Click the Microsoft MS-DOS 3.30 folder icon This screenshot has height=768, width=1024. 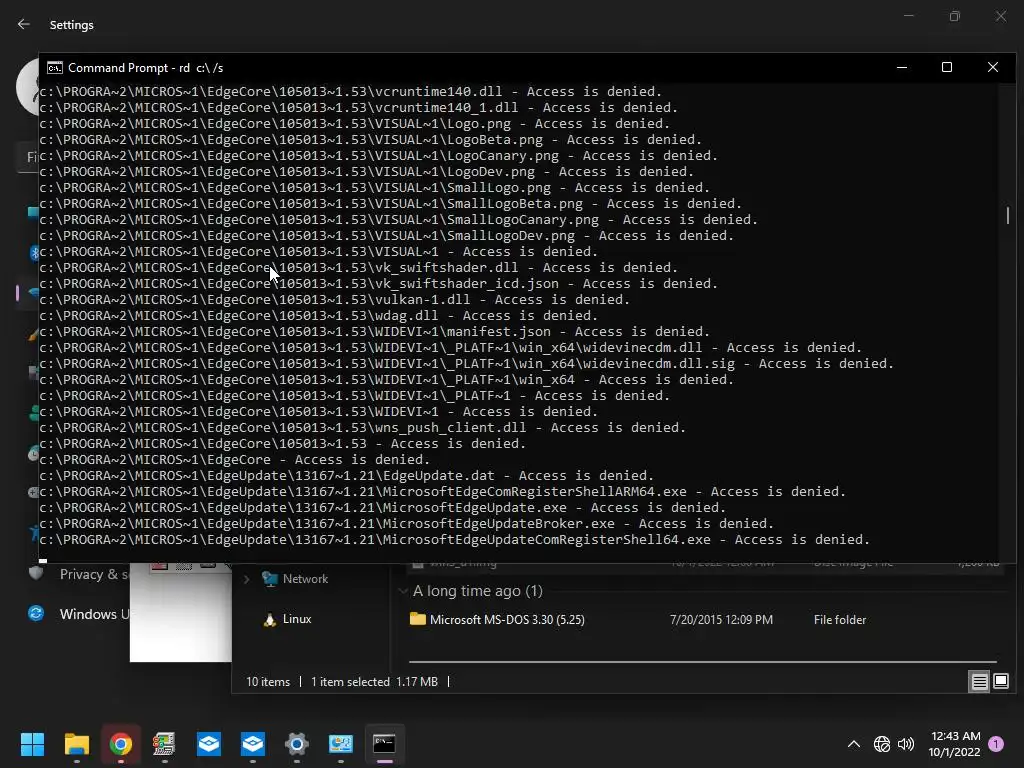click(417, 619)
